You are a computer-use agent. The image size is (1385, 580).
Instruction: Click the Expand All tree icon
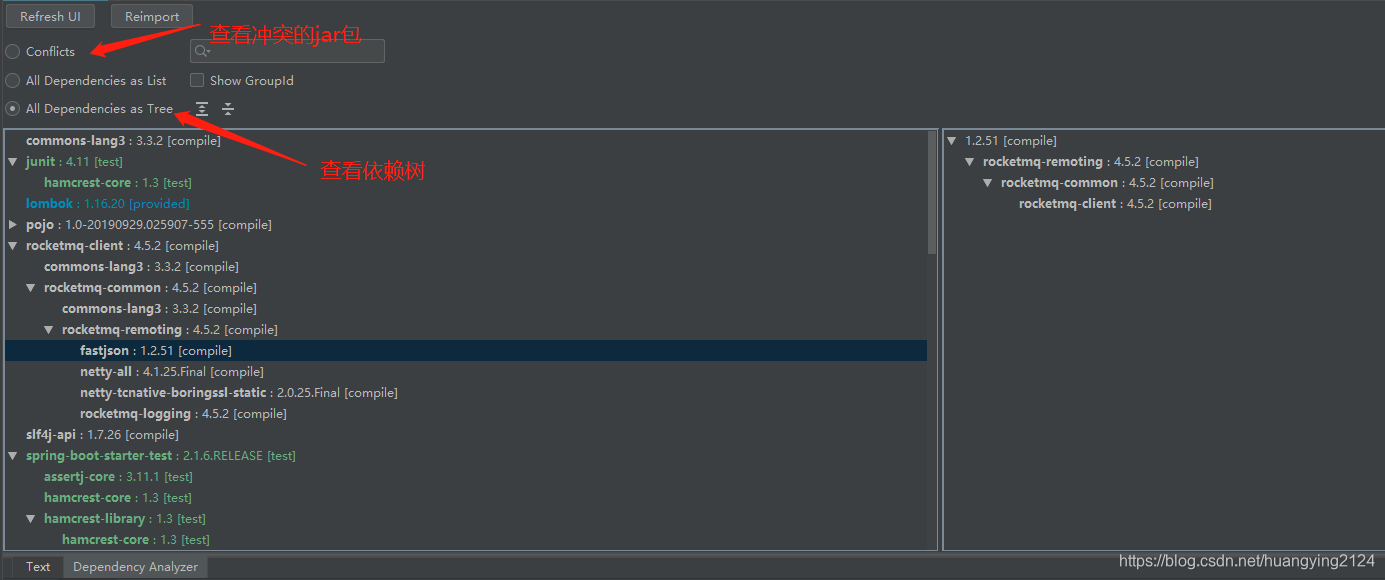[201, 109]
